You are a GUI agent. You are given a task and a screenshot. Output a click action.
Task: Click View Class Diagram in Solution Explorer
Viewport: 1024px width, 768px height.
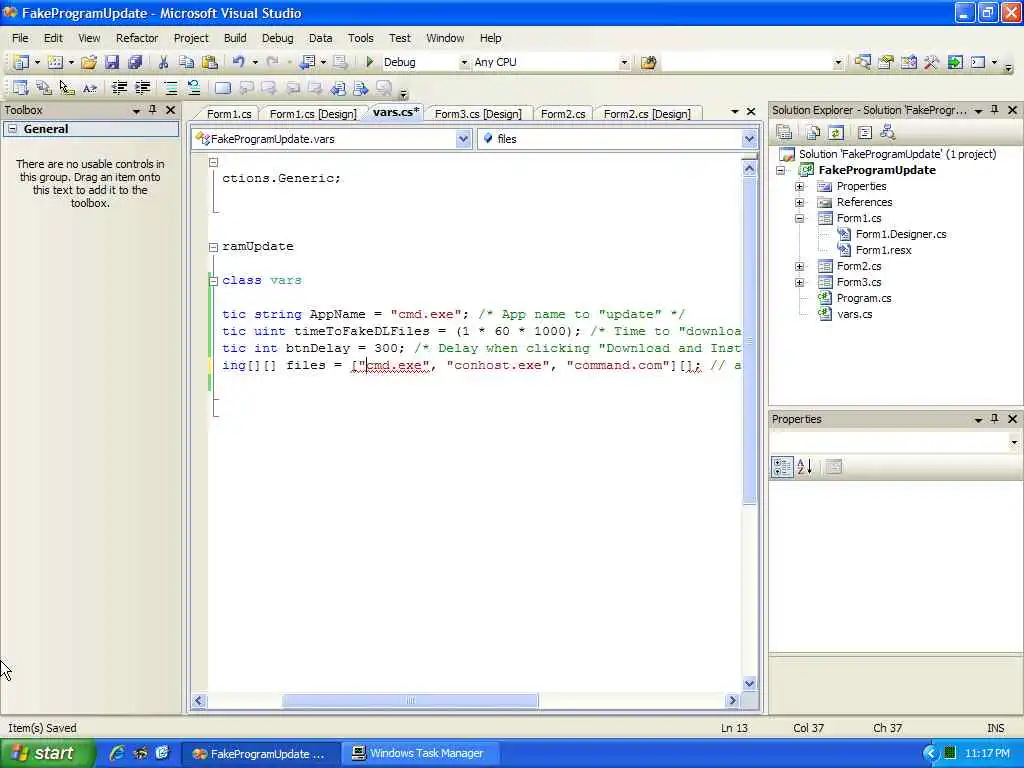[888, 133]
